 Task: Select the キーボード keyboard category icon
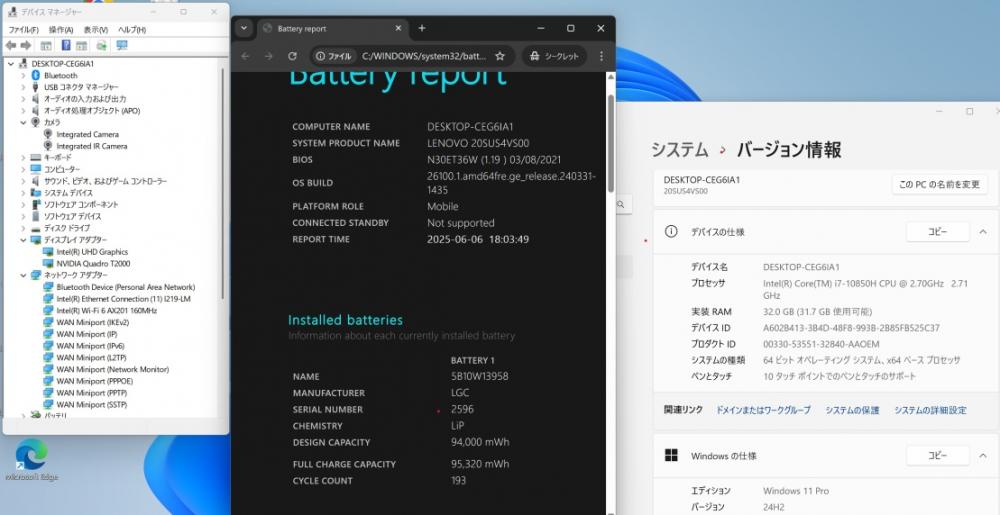click(35, 157)
